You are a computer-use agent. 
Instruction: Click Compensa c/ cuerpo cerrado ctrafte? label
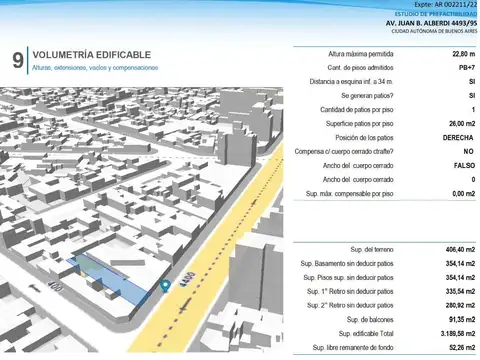[344, 152]
